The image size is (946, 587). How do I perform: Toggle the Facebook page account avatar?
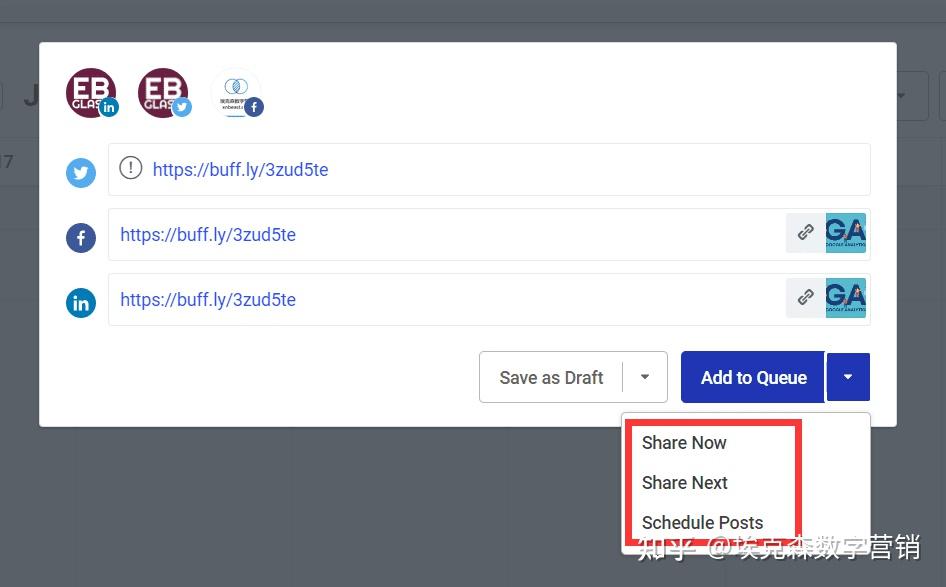(236, 93)
